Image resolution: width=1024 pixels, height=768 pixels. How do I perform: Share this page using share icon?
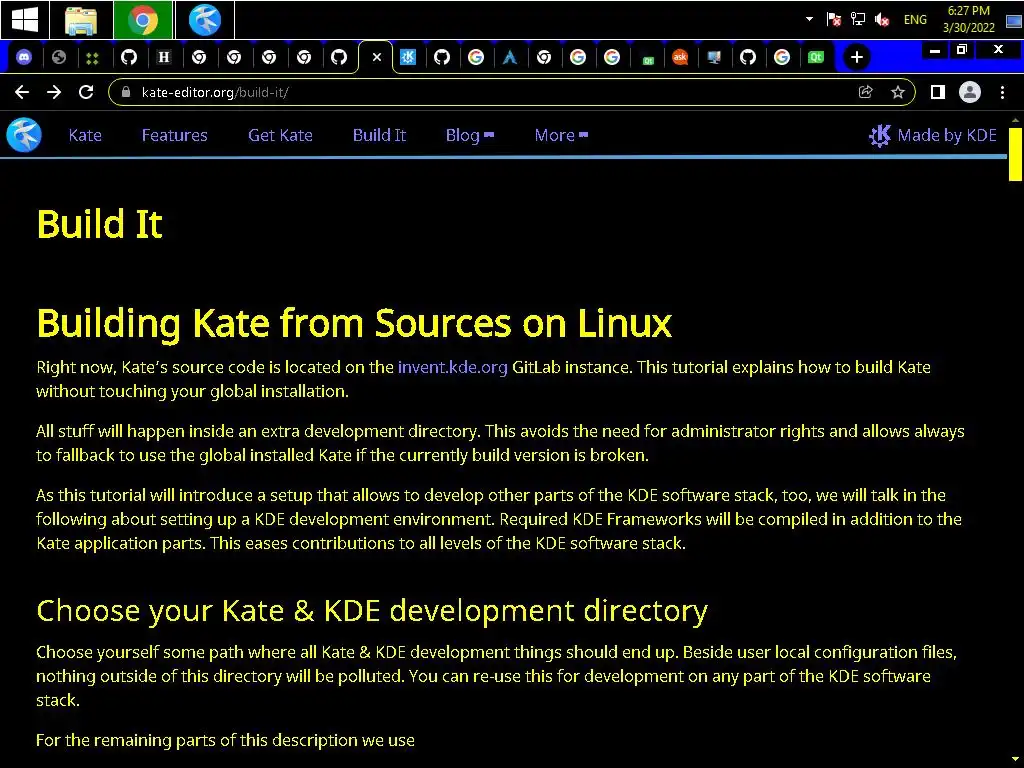tap(865, 92)
